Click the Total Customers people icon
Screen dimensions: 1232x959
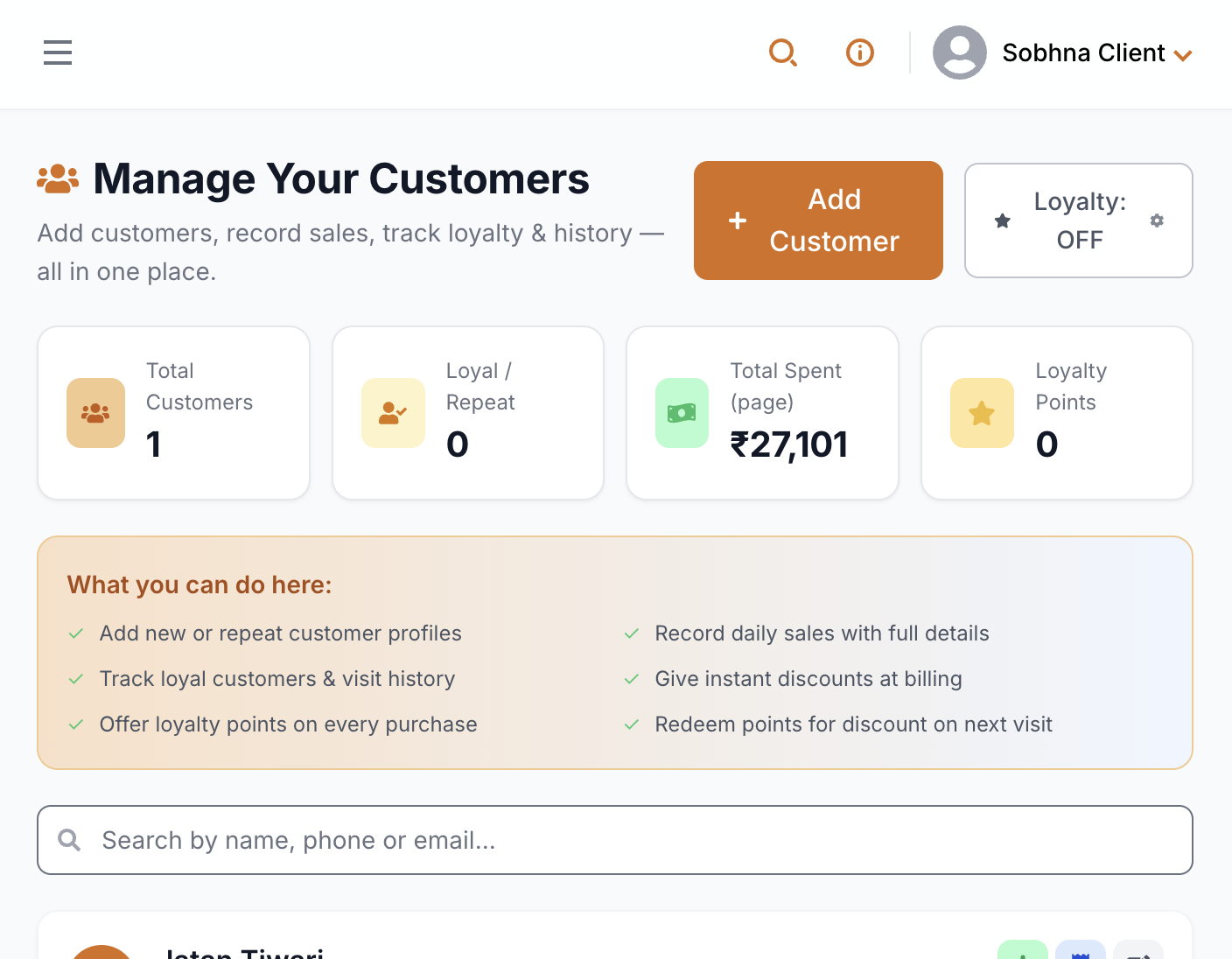[95, 412]
